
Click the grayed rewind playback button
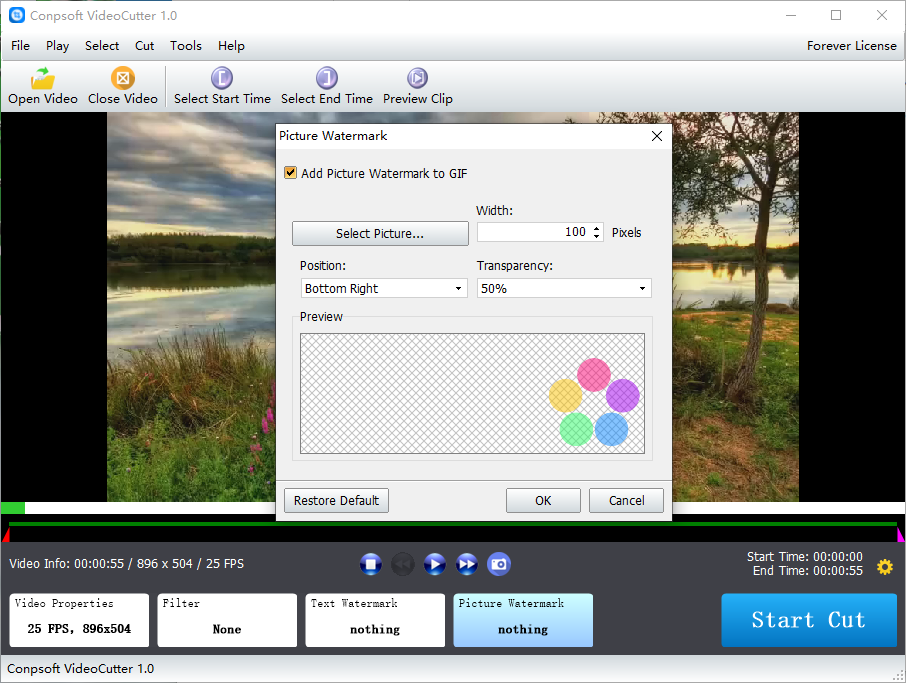(403, 564)
